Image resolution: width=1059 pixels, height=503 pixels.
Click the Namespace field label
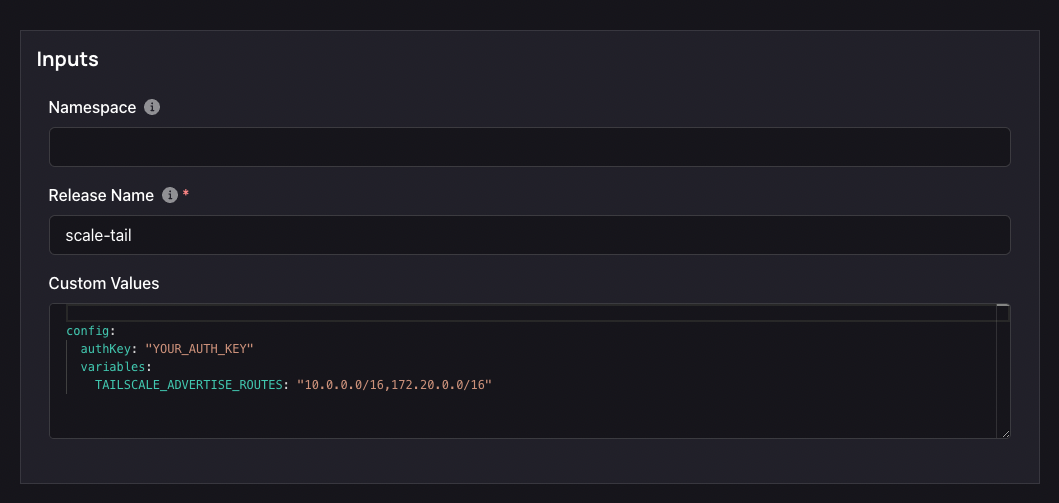point(93,107)
